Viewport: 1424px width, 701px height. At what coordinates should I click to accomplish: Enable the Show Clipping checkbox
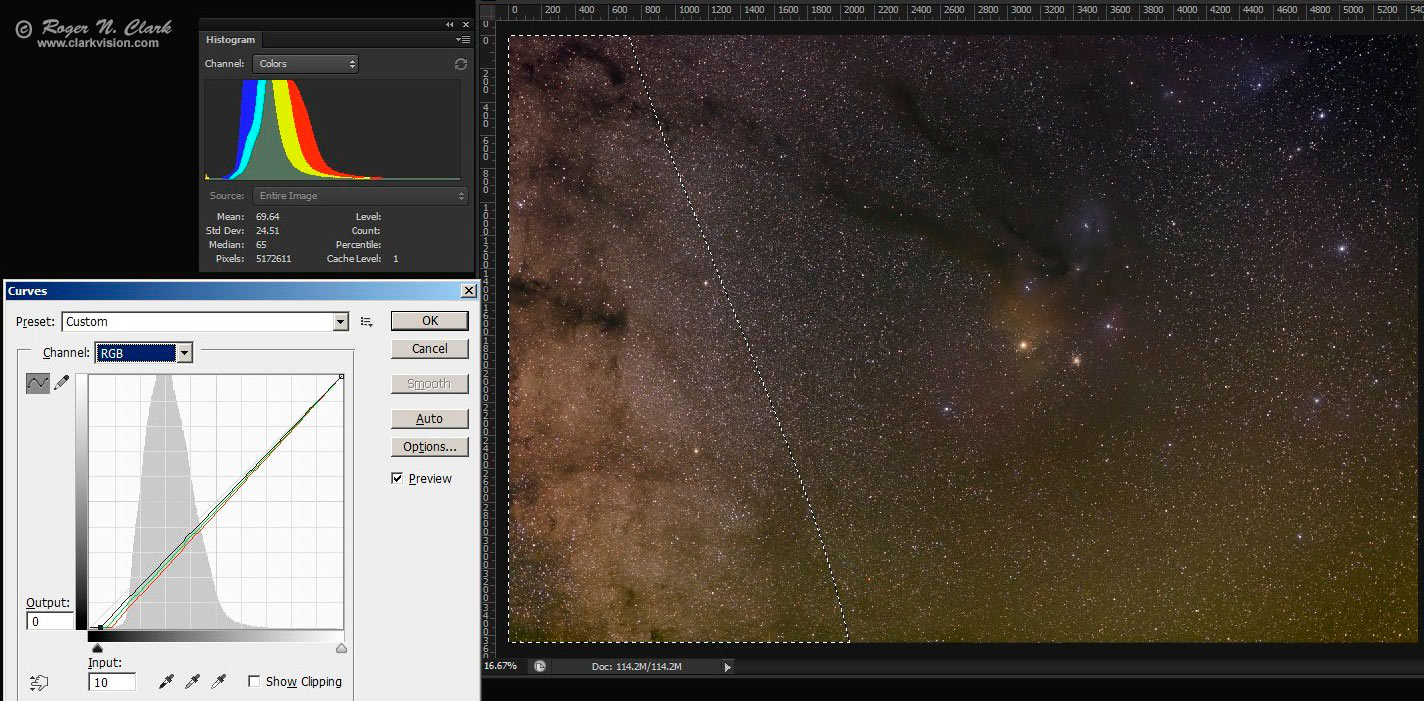tap(254, 682)
